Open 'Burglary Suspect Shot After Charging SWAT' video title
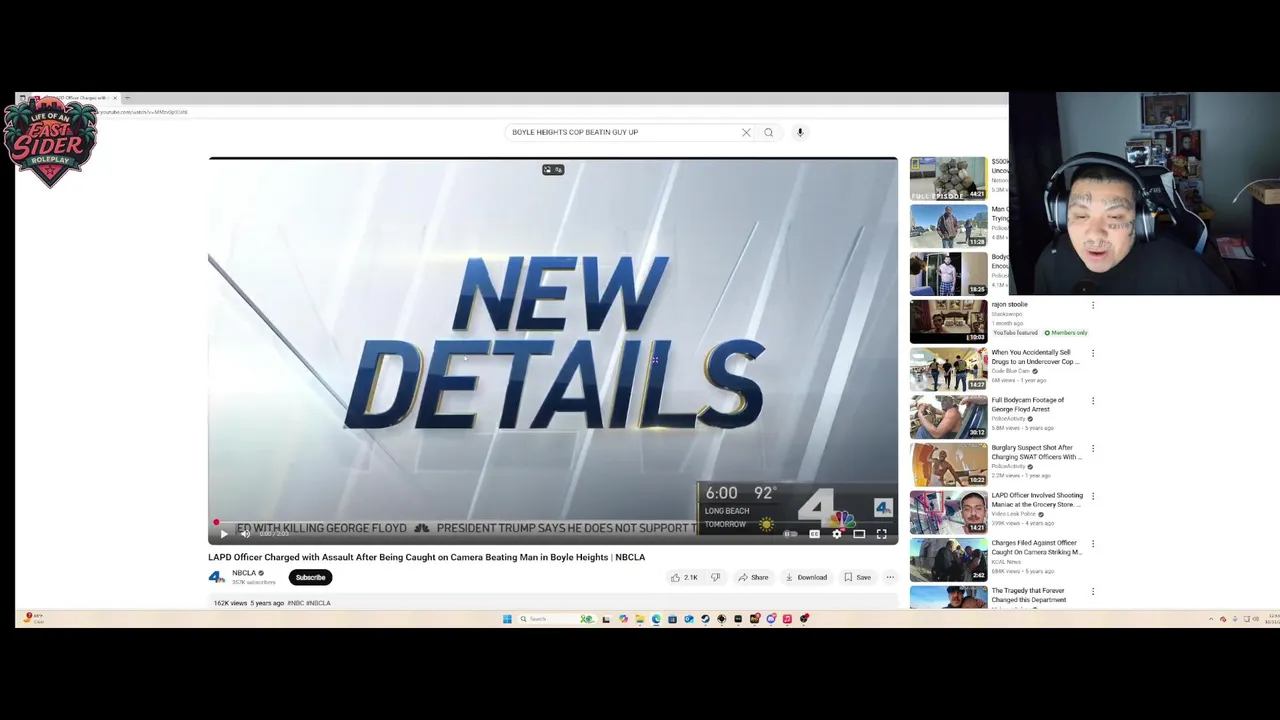The height and width of the screenshot is (720, 1280). tap(1036, 452)
